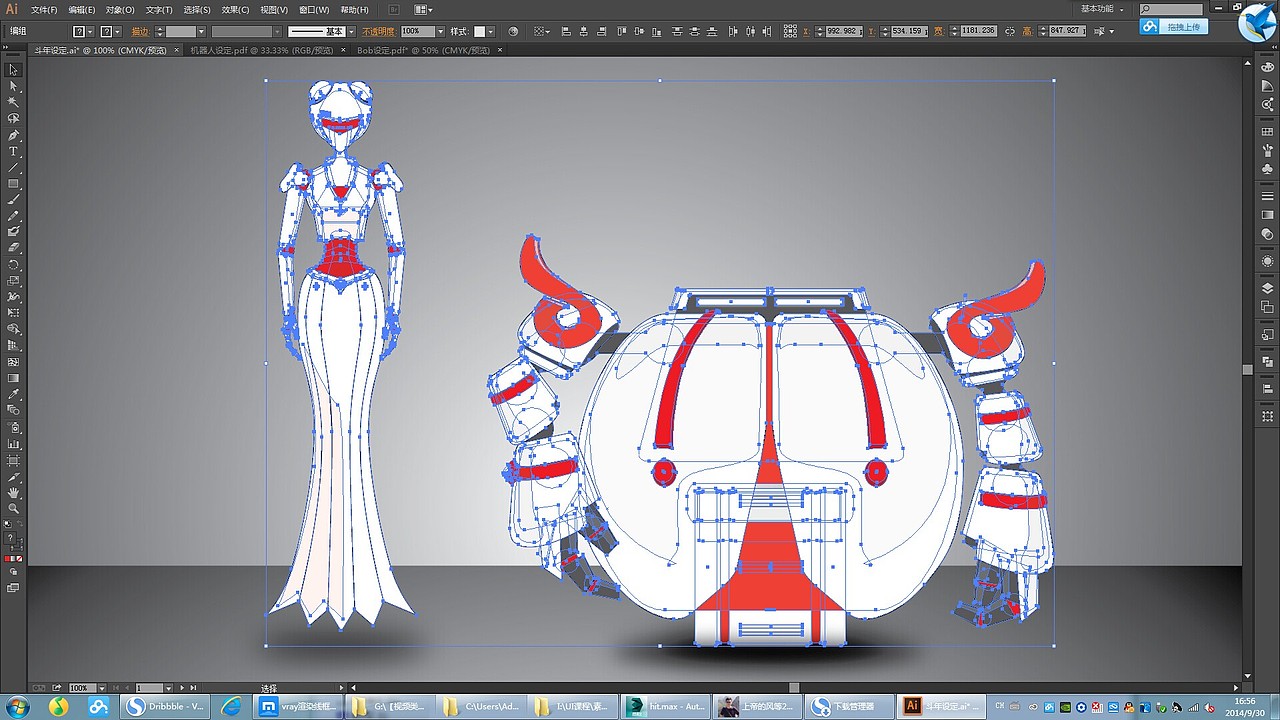
Task: Open the 基本功能 workspace switcher
Action: point(1102,9)
